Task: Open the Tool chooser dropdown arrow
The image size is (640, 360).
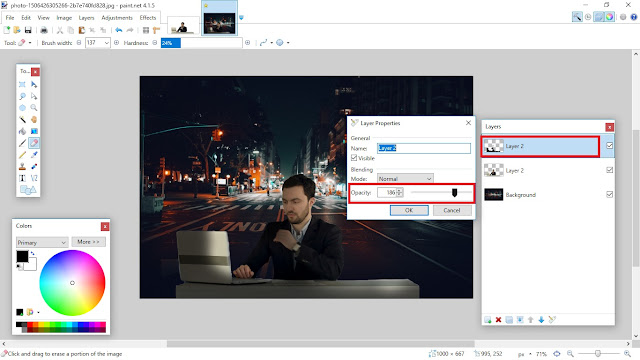Action: (30, 43)
